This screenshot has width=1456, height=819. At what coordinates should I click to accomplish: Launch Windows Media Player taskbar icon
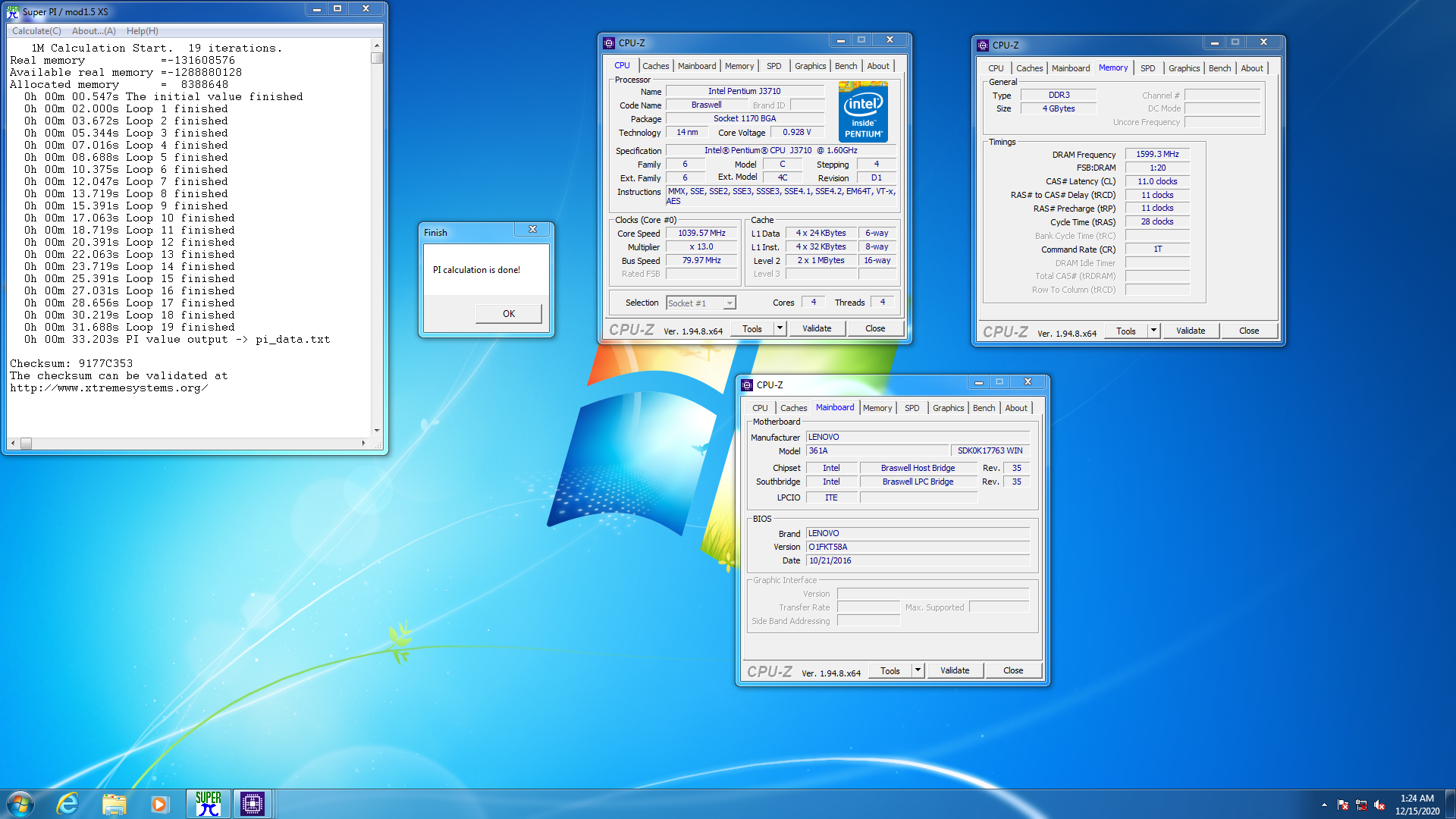coord(159,804)
